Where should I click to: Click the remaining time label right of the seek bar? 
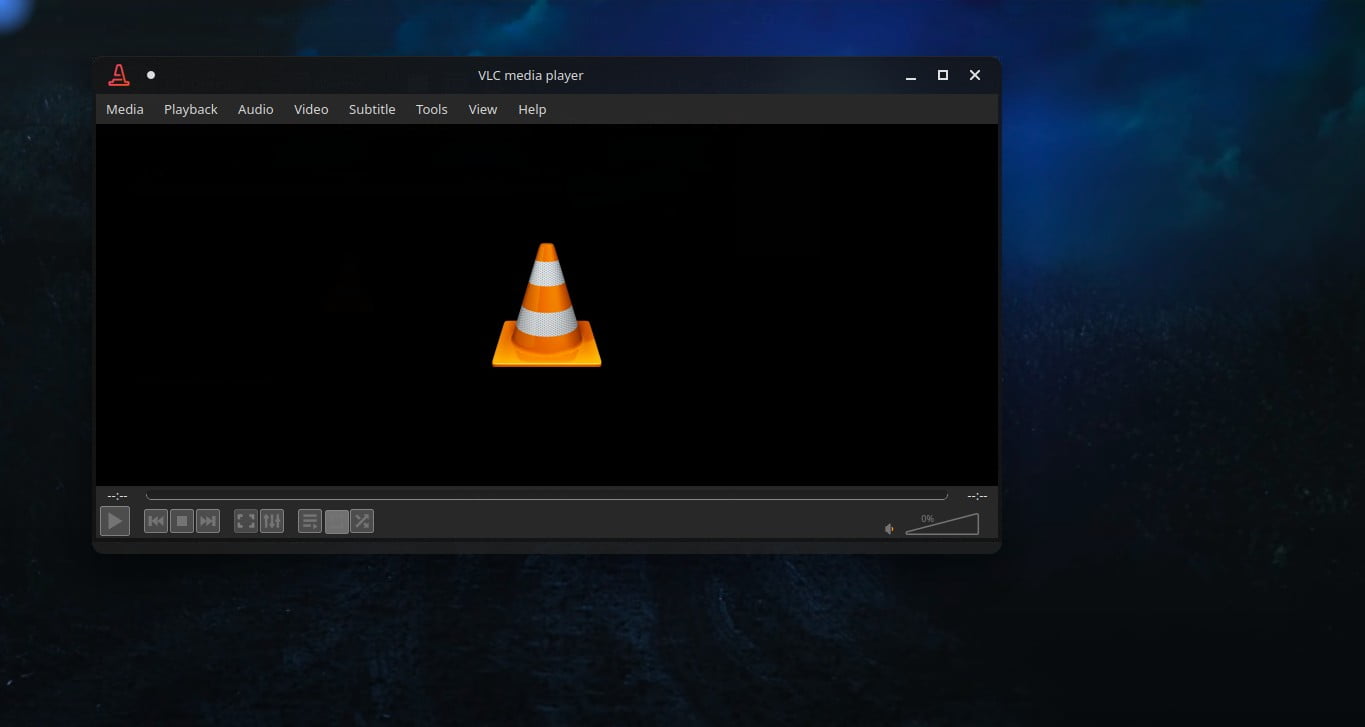pyautogui.click(x=977, y=496)
